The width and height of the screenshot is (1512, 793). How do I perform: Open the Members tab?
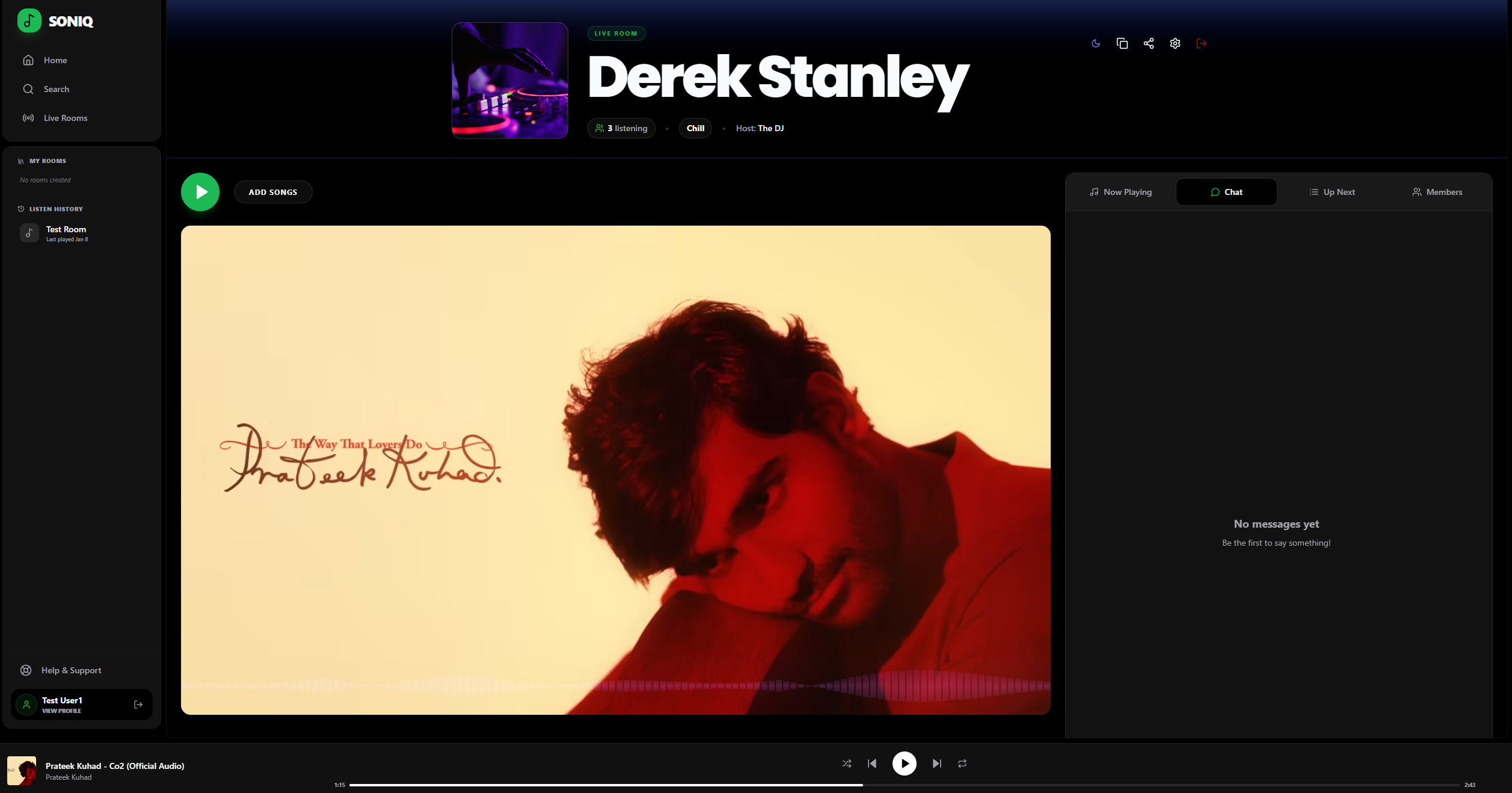click(x=1437, y=192)
